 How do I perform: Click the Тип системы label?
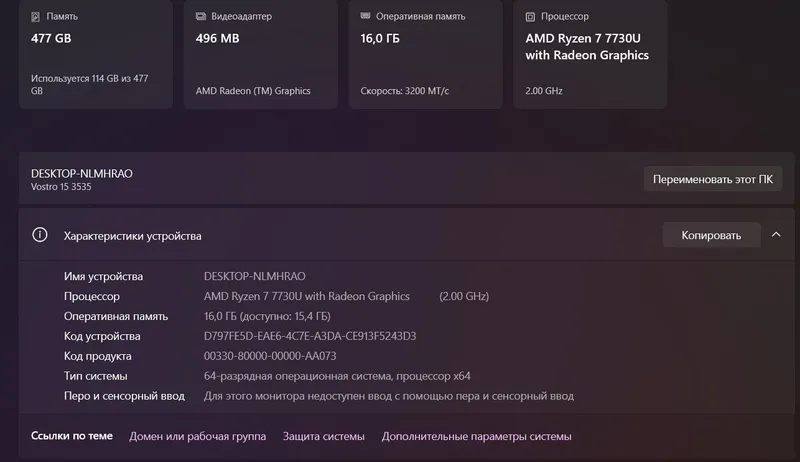pyautogui.click(x=95, y=376)
